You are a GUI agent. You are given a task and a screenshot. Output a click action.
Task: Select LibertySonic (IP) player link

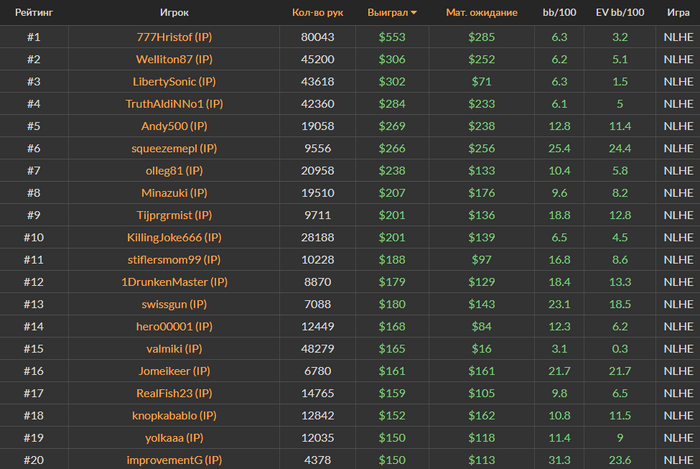coord(174,81)
